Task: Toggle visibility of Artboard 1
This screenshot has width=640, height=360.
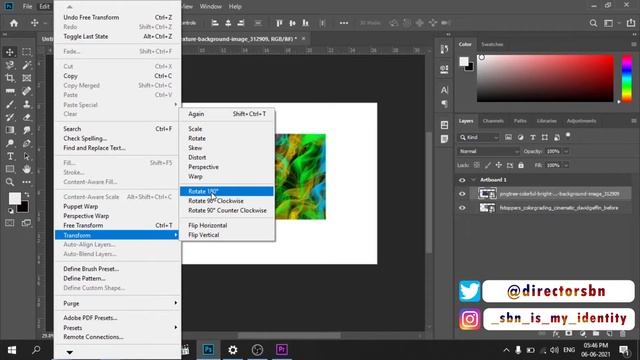Action: (x=462, y=180)
